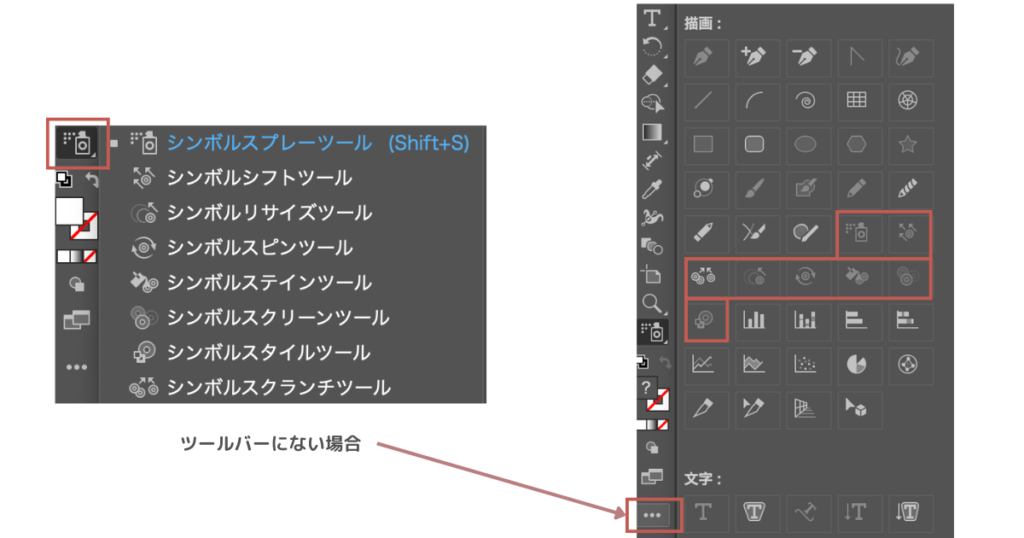Select the Arc tool icon
The width and height of the screenshot is (1024, 538).
coord(754,100)
